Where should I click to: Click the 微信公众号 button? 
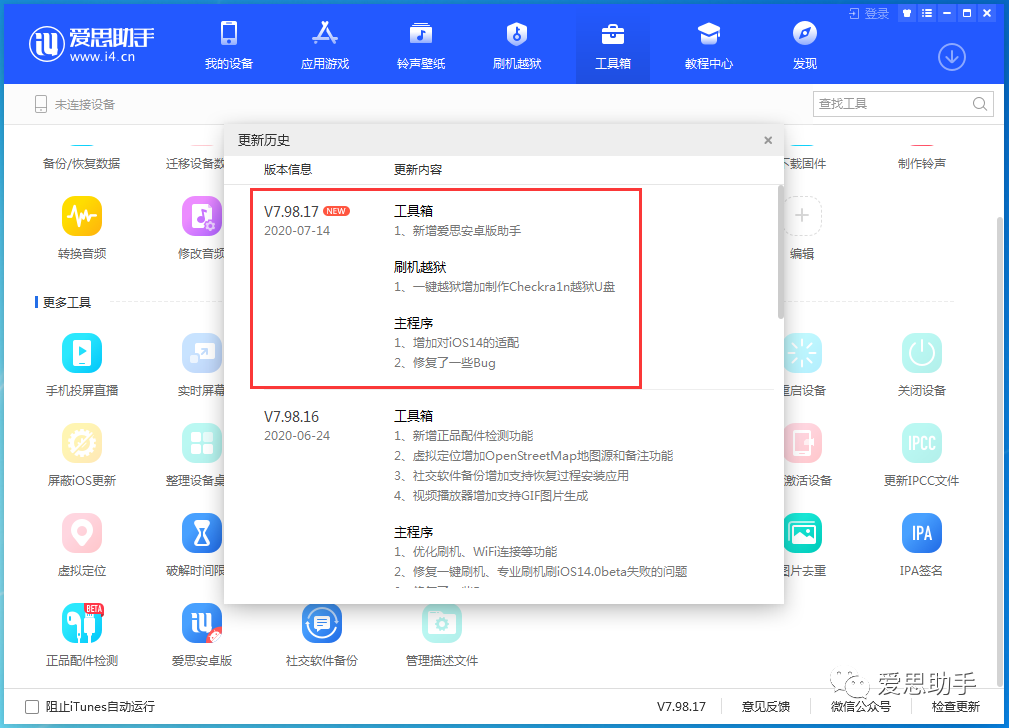point(860,707)
